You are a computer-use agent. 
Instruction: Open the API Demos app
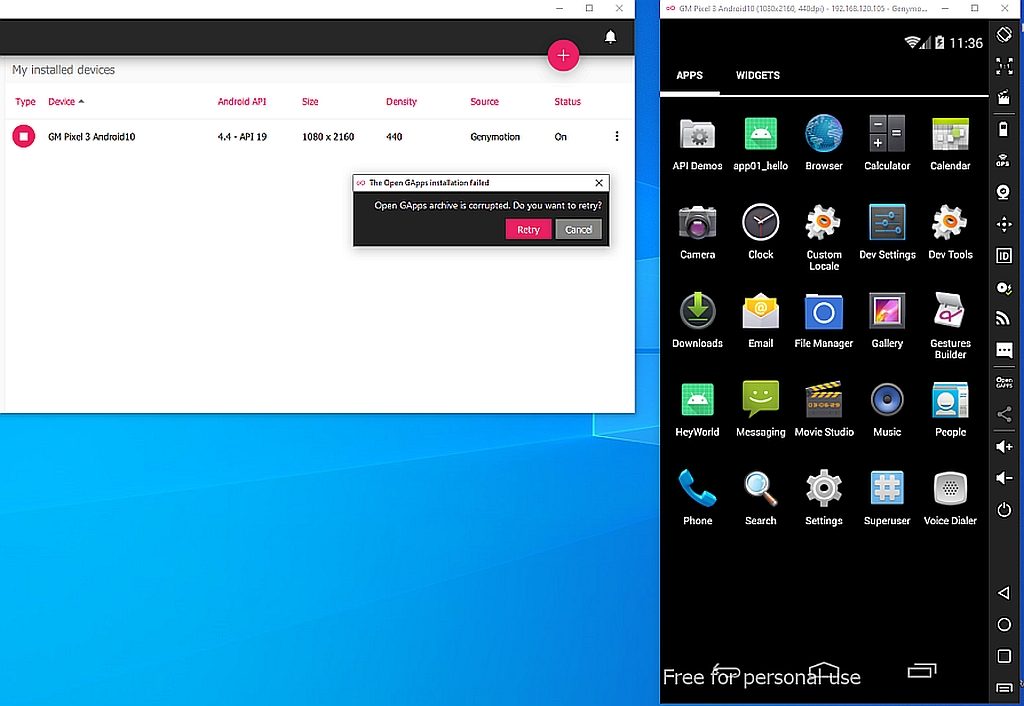point(697,143)
